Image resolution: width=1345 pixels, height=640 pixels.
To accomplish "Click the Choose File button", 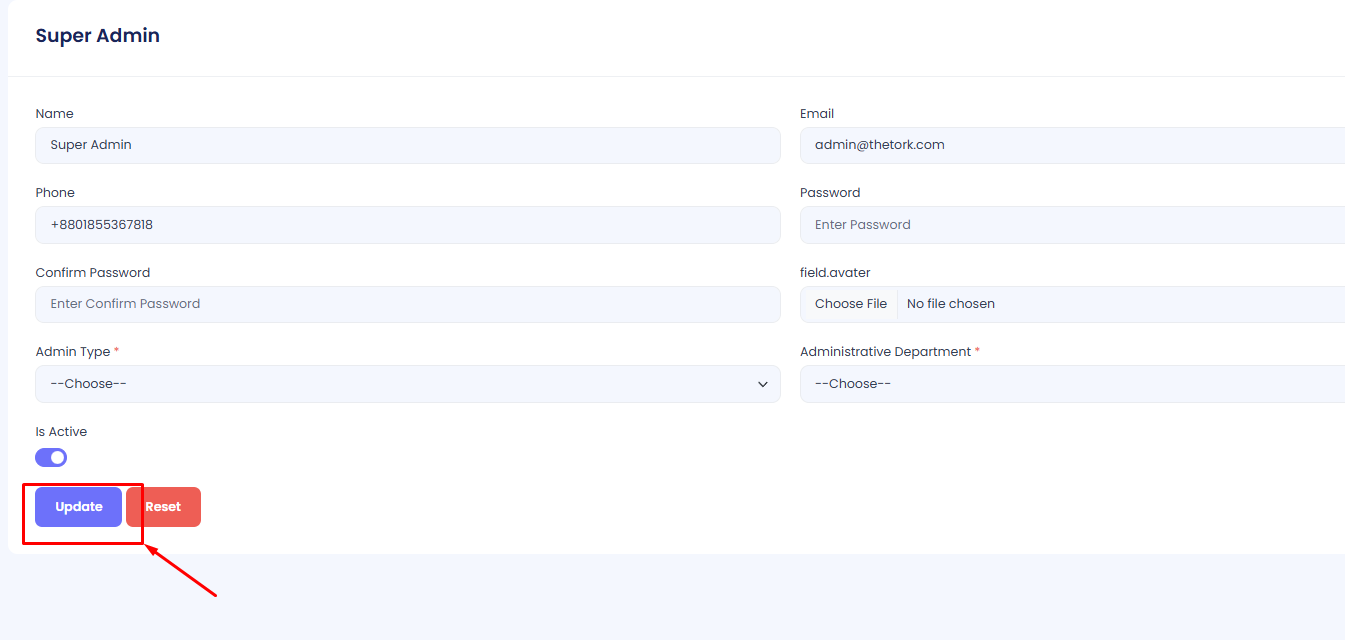I will pos(850,304).
